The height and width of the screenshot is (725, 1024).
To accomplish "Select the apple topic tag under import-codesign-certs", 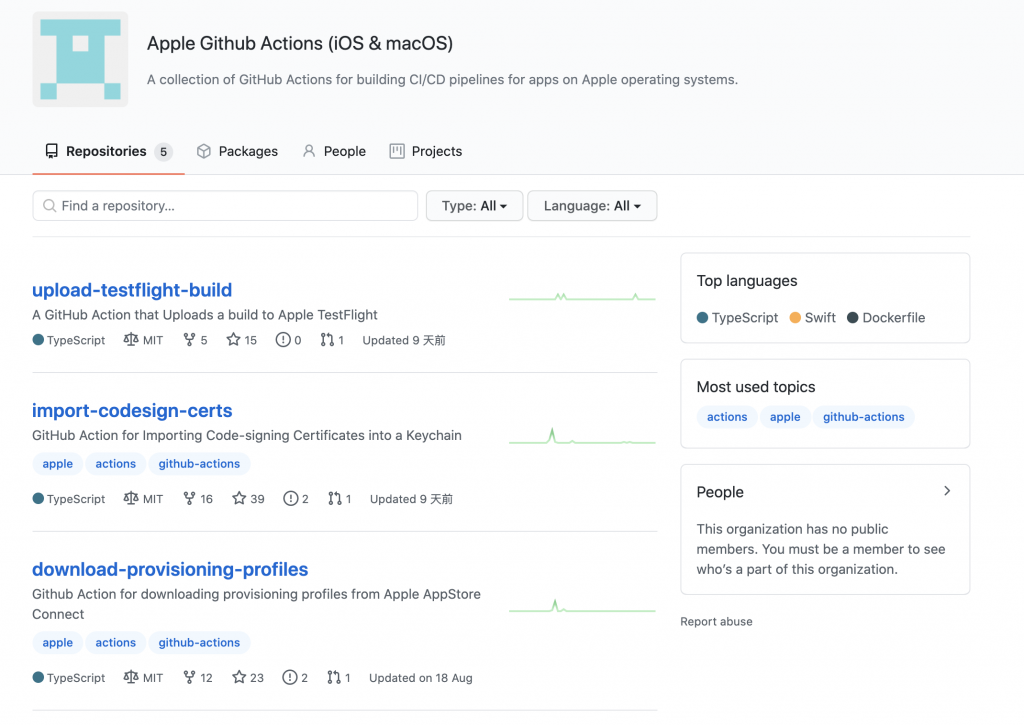I will [x=57, y=464].
